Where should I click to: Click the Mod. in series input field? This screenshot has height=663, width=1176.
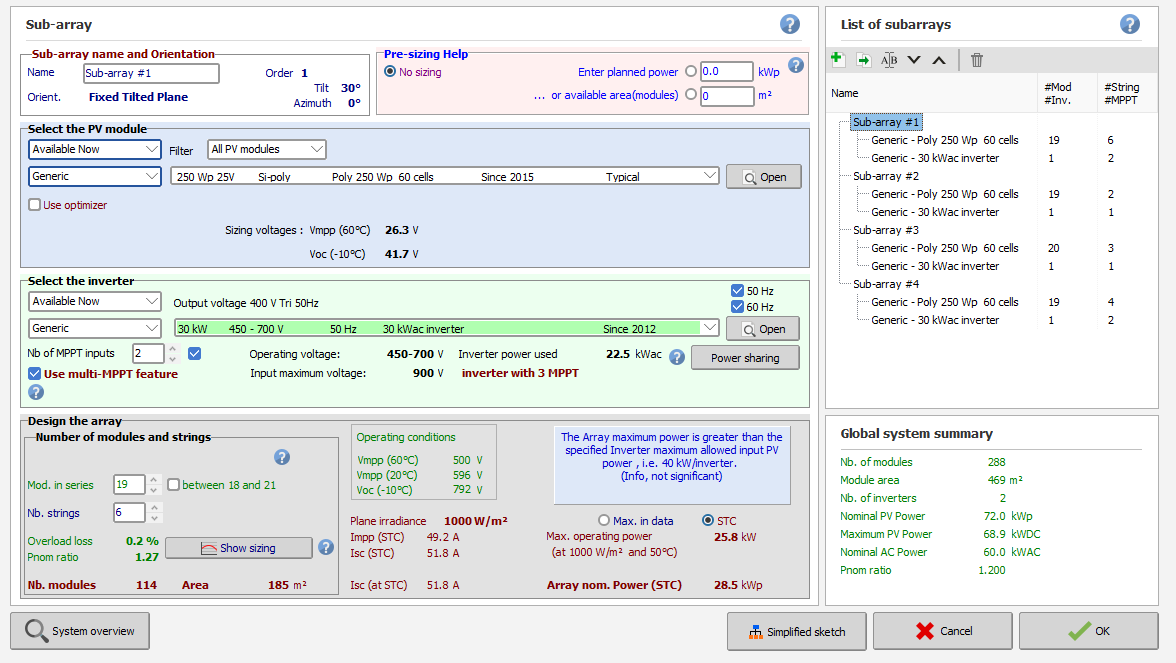(129, 484)
